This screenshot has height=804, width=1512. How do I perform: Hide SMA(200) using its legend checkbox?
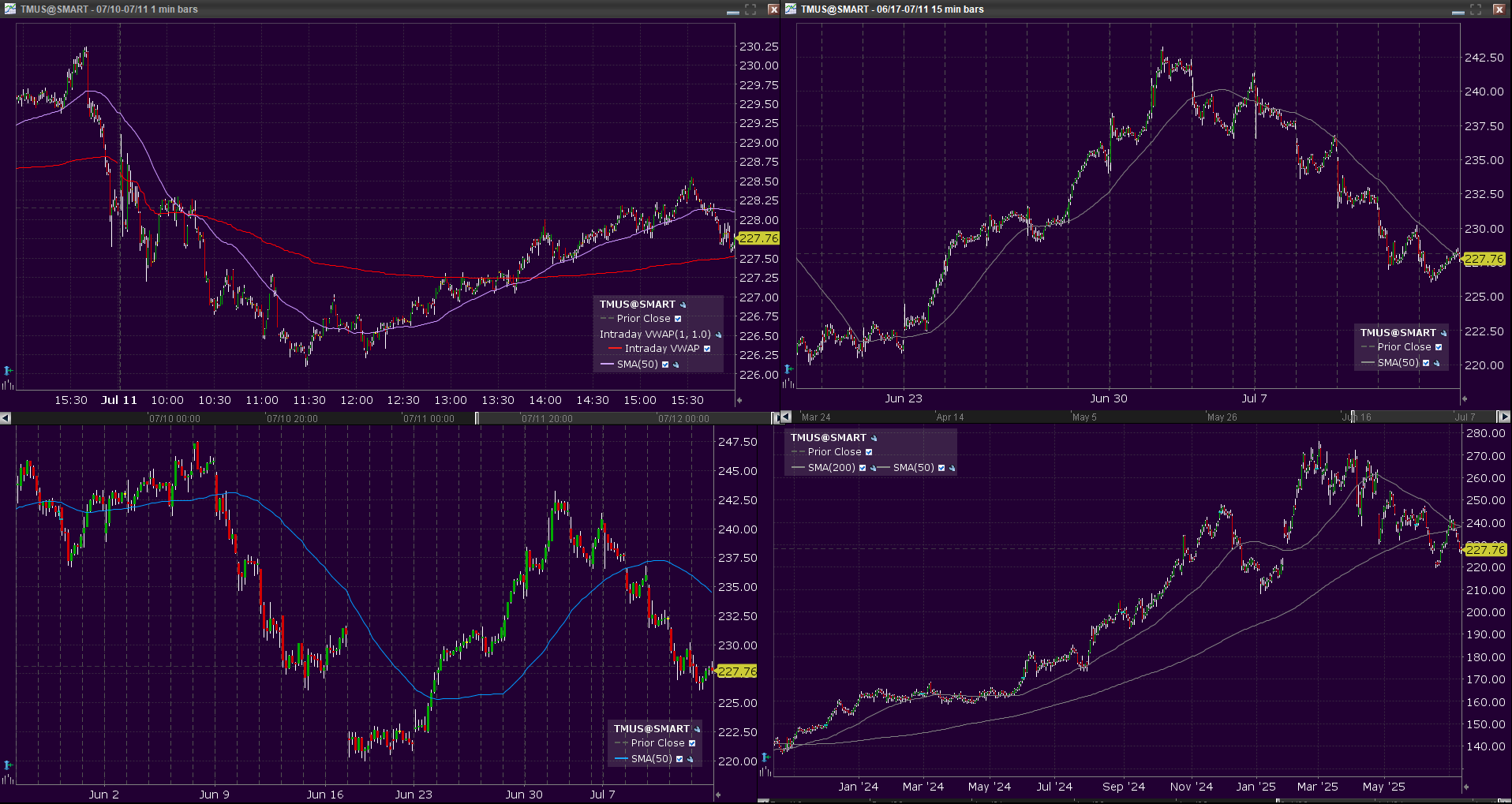(863, 468)
